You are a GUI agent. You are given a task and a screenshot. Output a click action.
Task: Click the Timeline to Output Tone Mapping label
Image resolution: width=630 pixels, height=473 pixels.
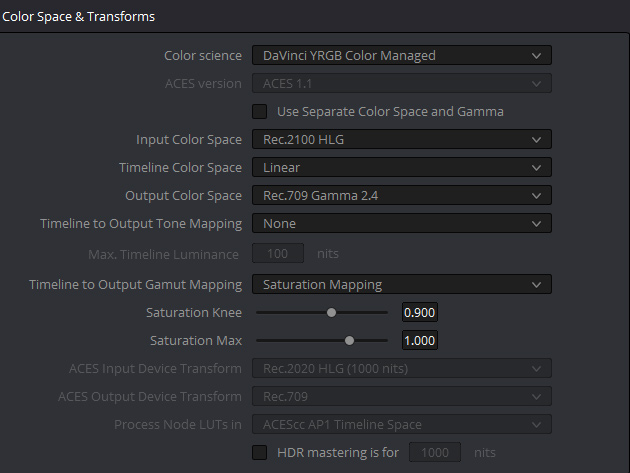(x=141, y=224)
